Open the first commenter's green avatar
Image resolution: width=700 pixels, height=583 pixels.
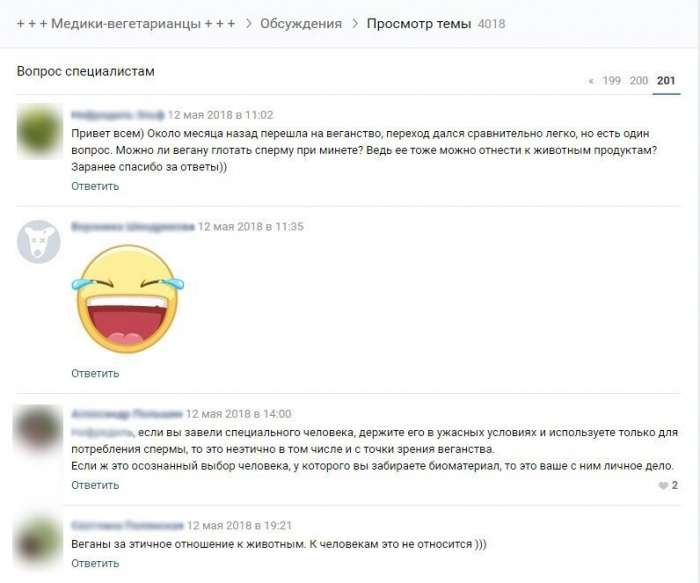pyautogui.click(x=39, y=131)
